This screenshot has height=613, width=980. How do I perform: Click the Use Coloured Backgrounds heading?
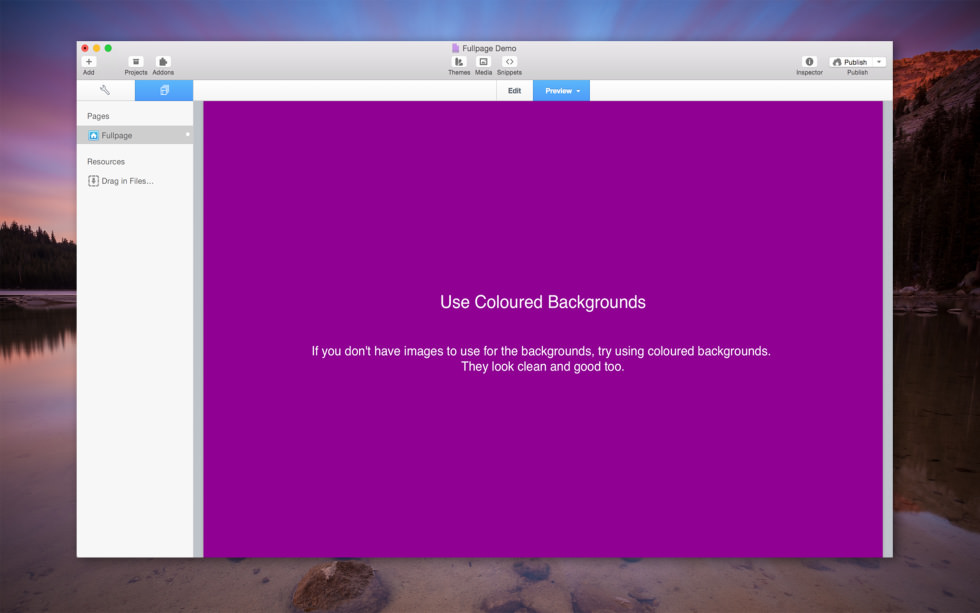point(542,302)
